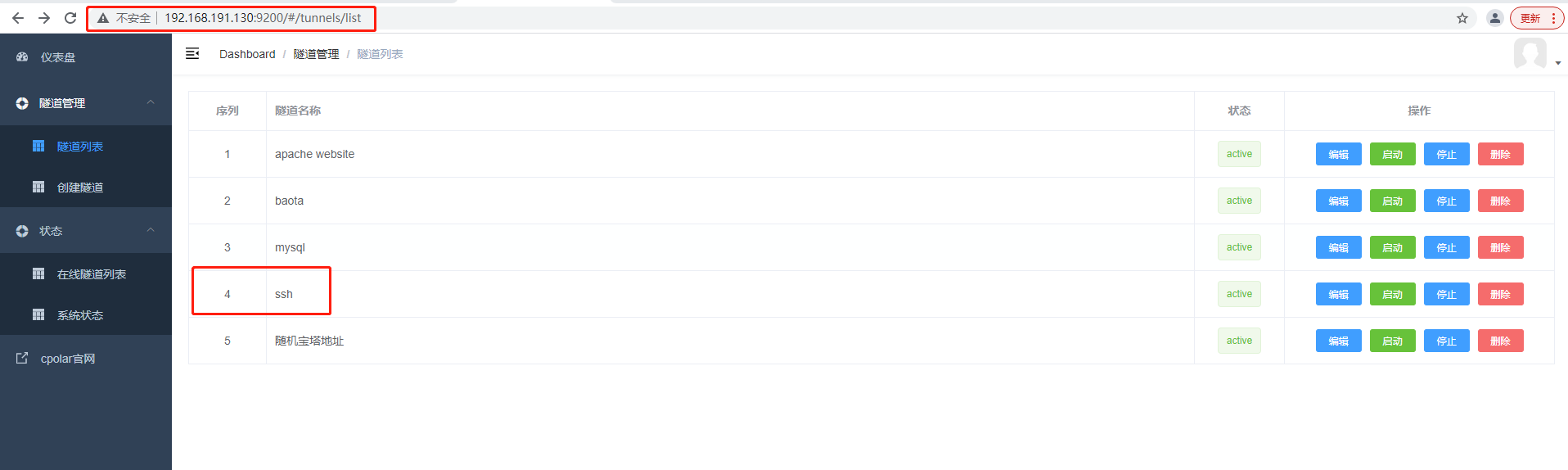
Task: Bookmark page with the star icon
Action: click(1462, 18)
